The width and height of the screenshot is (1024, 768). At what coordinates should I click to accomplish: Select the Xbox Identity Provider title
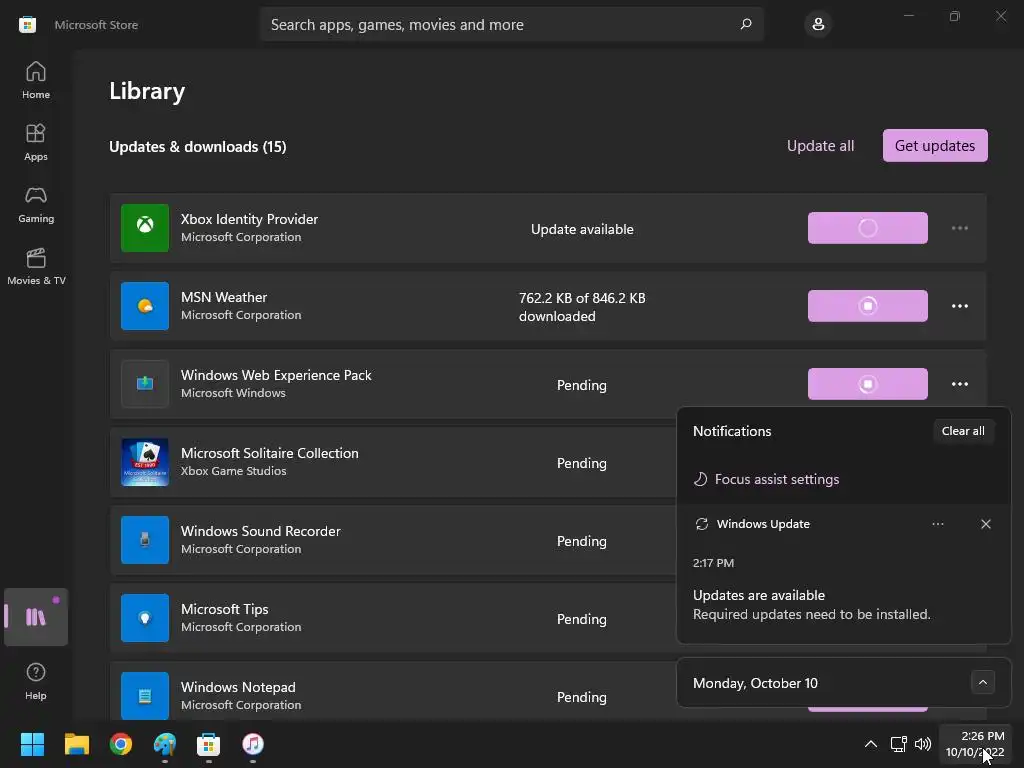click(x=249, y=219)
